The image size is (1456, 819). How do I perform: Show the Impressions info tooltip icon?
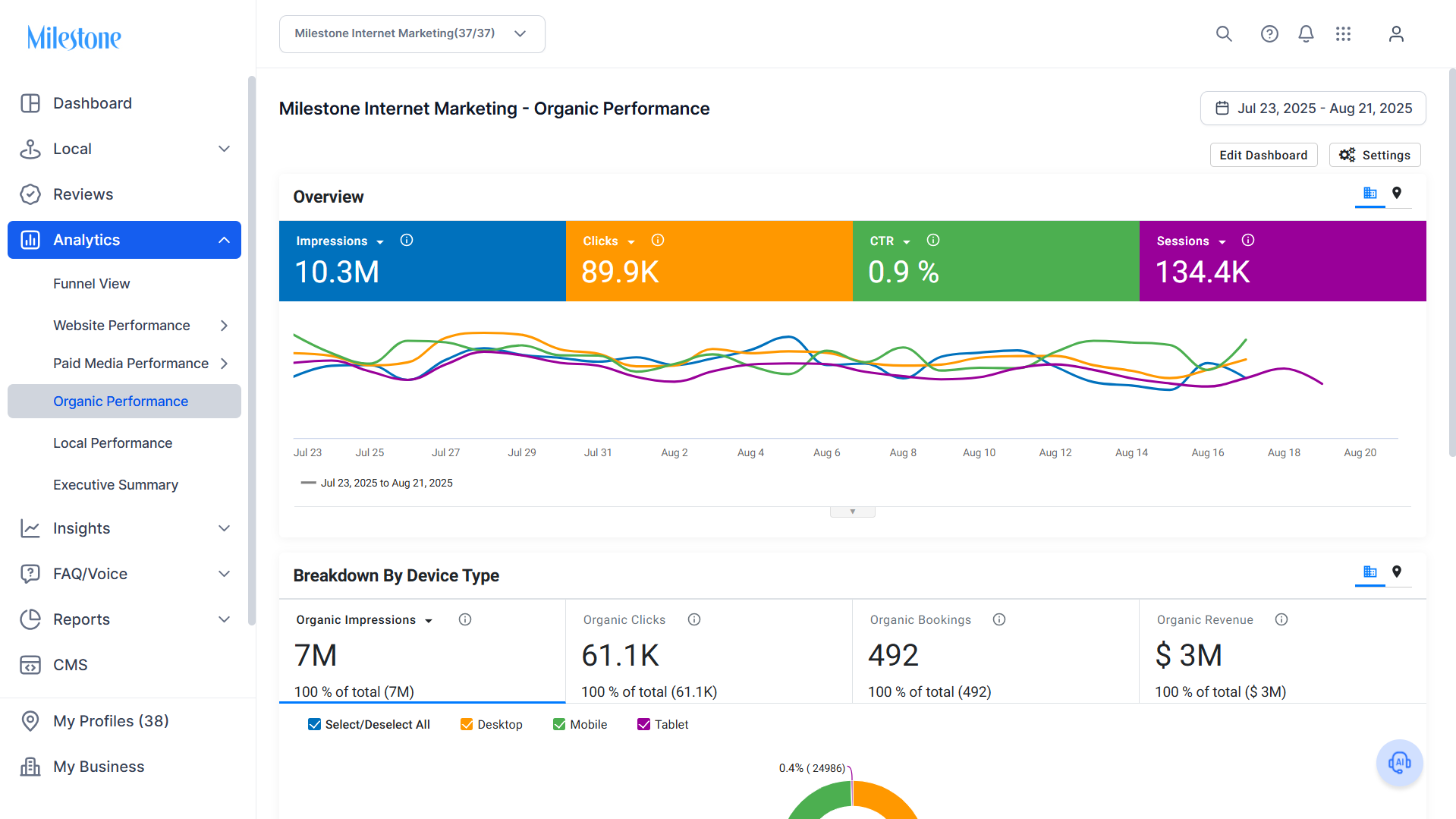click(x=407, y=241)
